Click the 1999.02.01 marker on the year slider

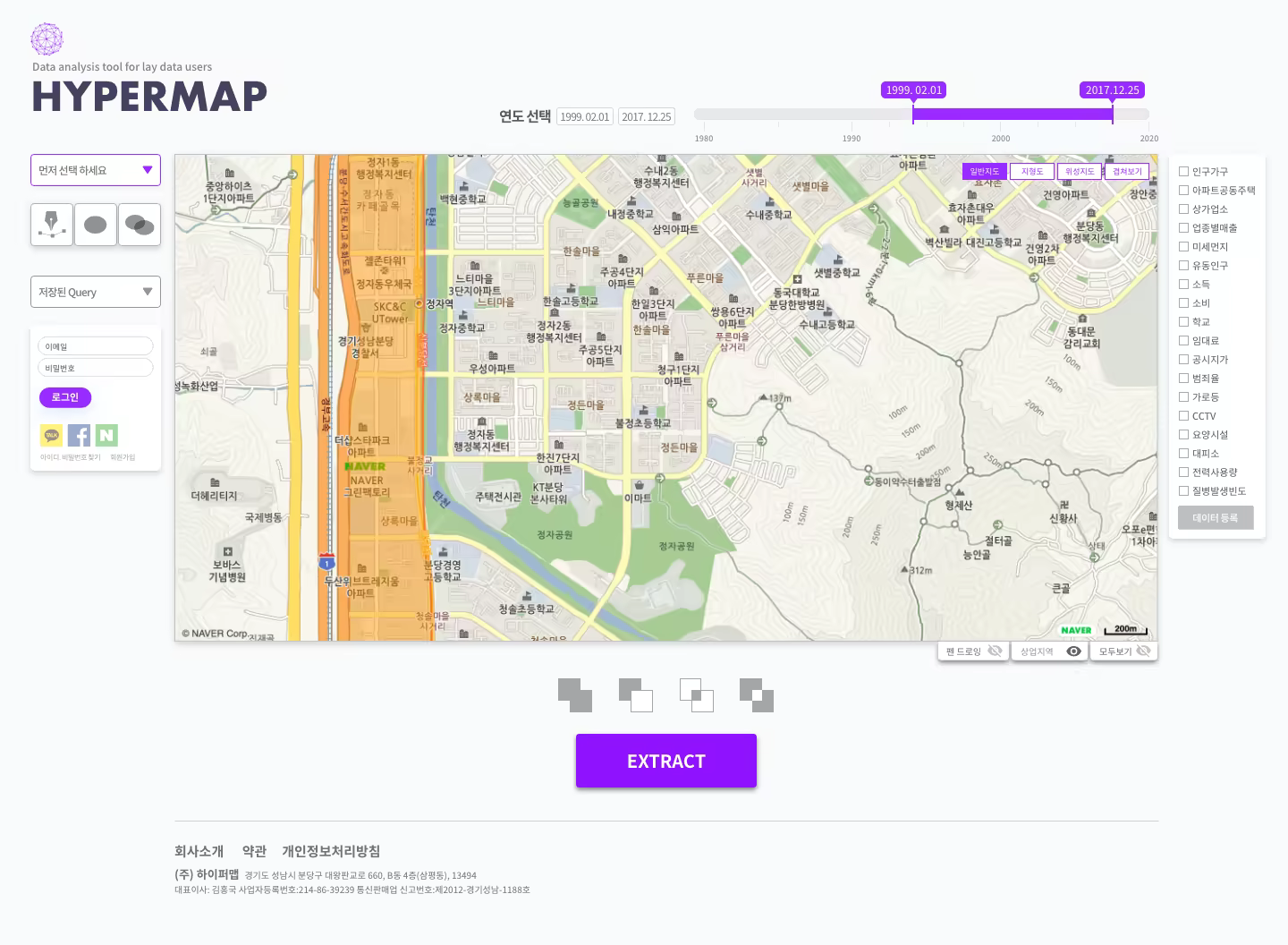912,89
